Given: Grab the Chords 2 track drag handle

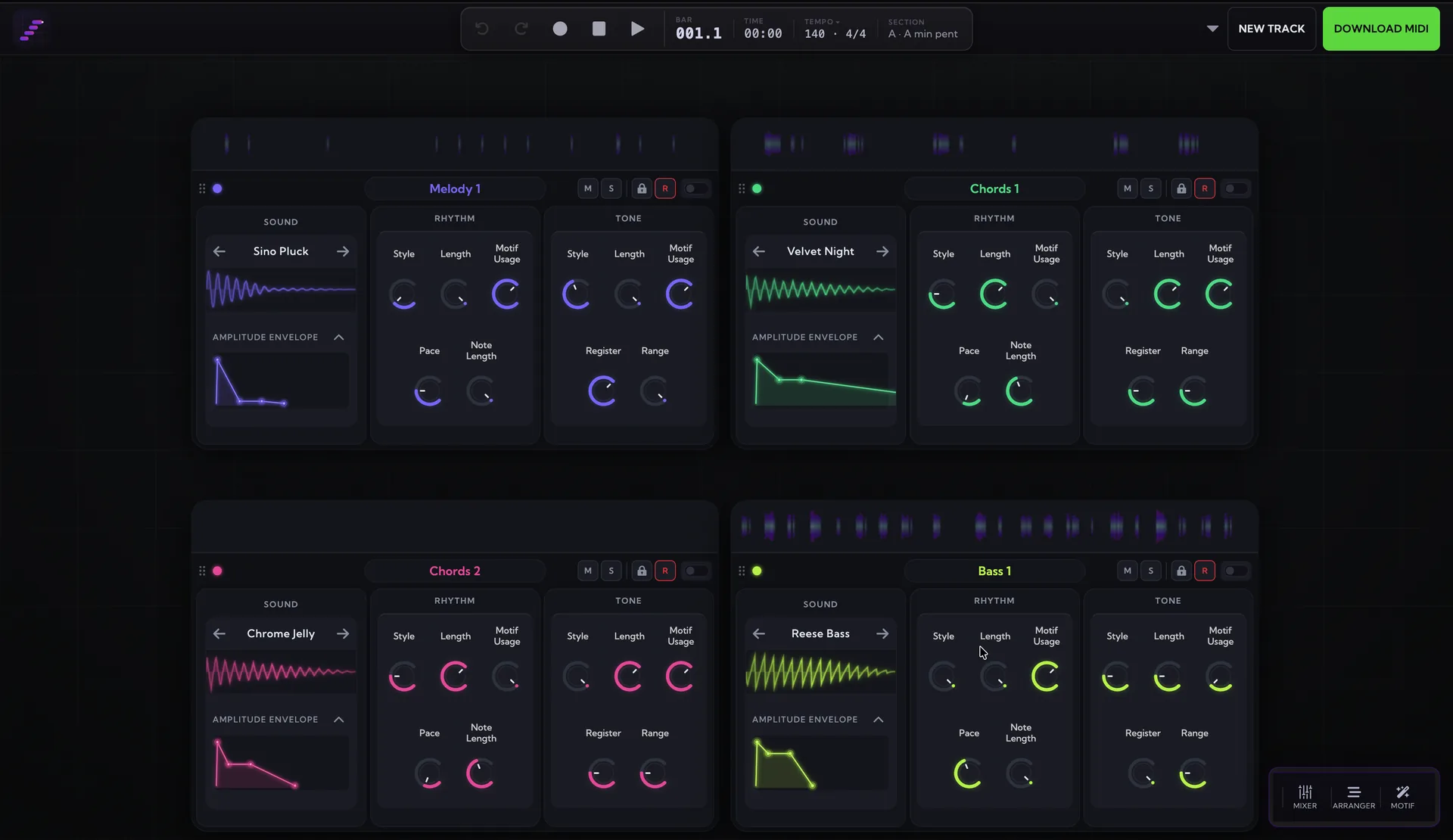Looking at the screenshot, I should click(202, 571).
